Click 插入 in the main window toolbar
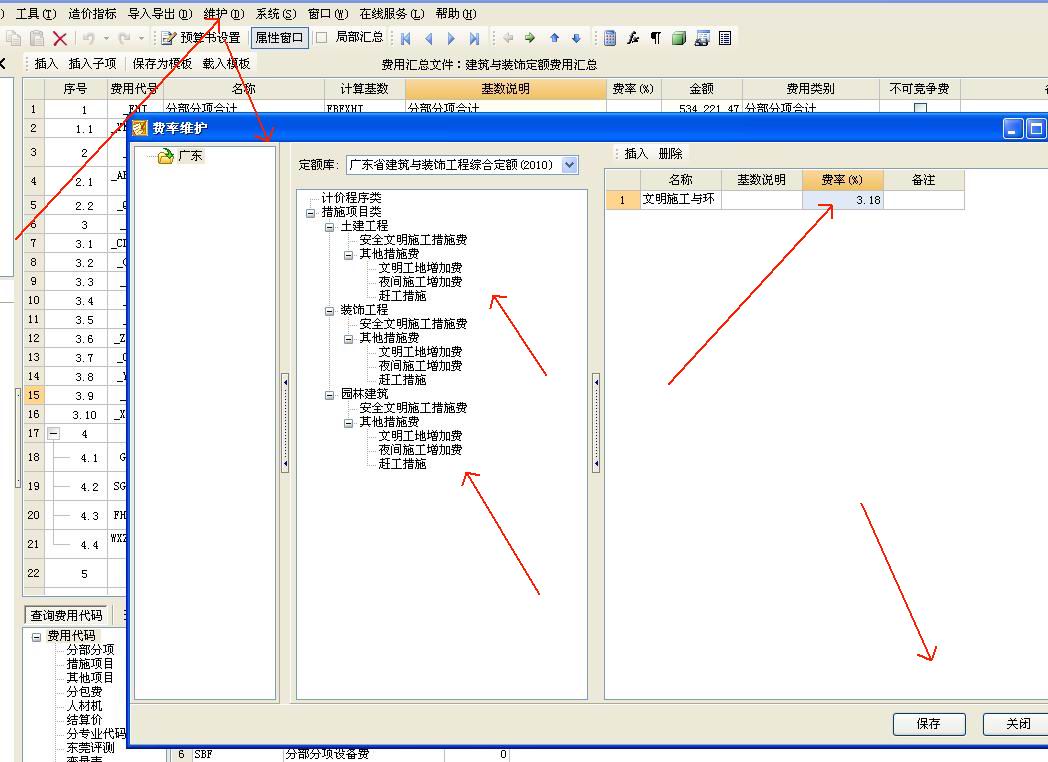 click(45, 64)
